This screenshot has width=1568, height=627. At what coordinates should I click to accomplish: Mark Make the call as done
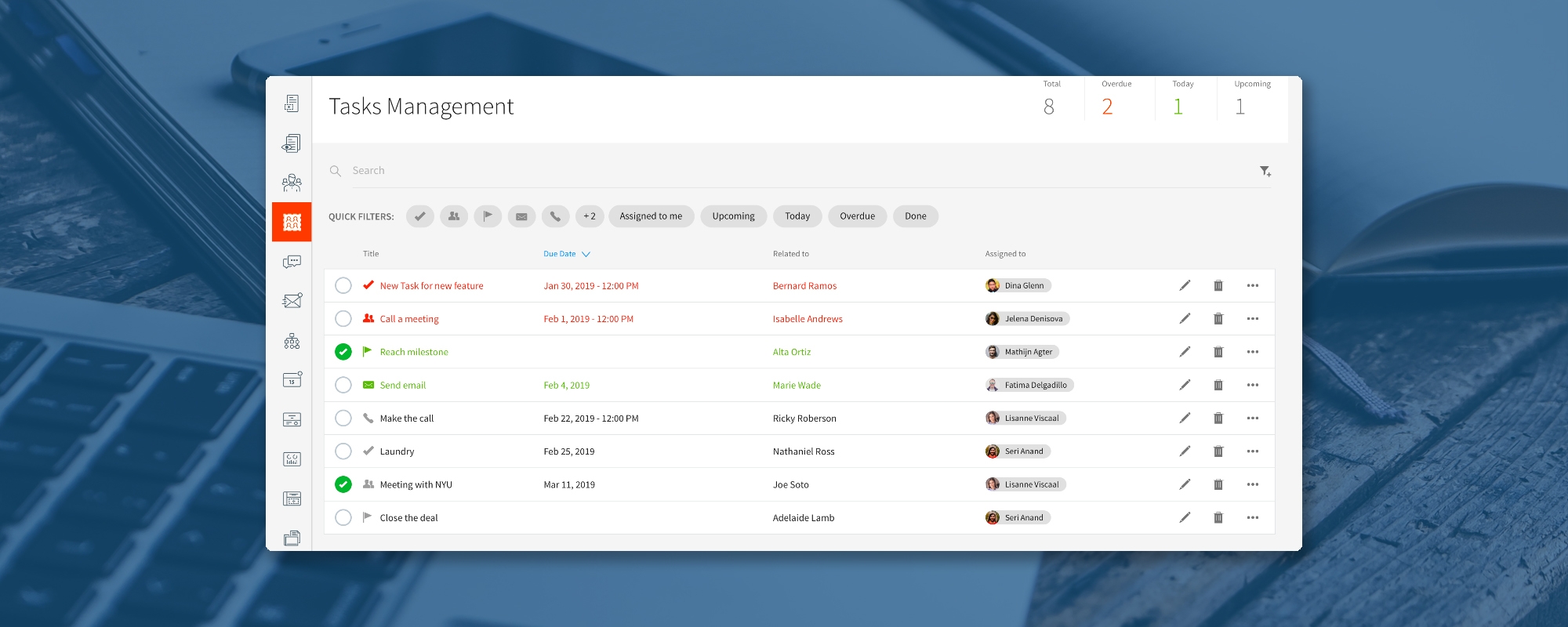[x=343, y=419]
